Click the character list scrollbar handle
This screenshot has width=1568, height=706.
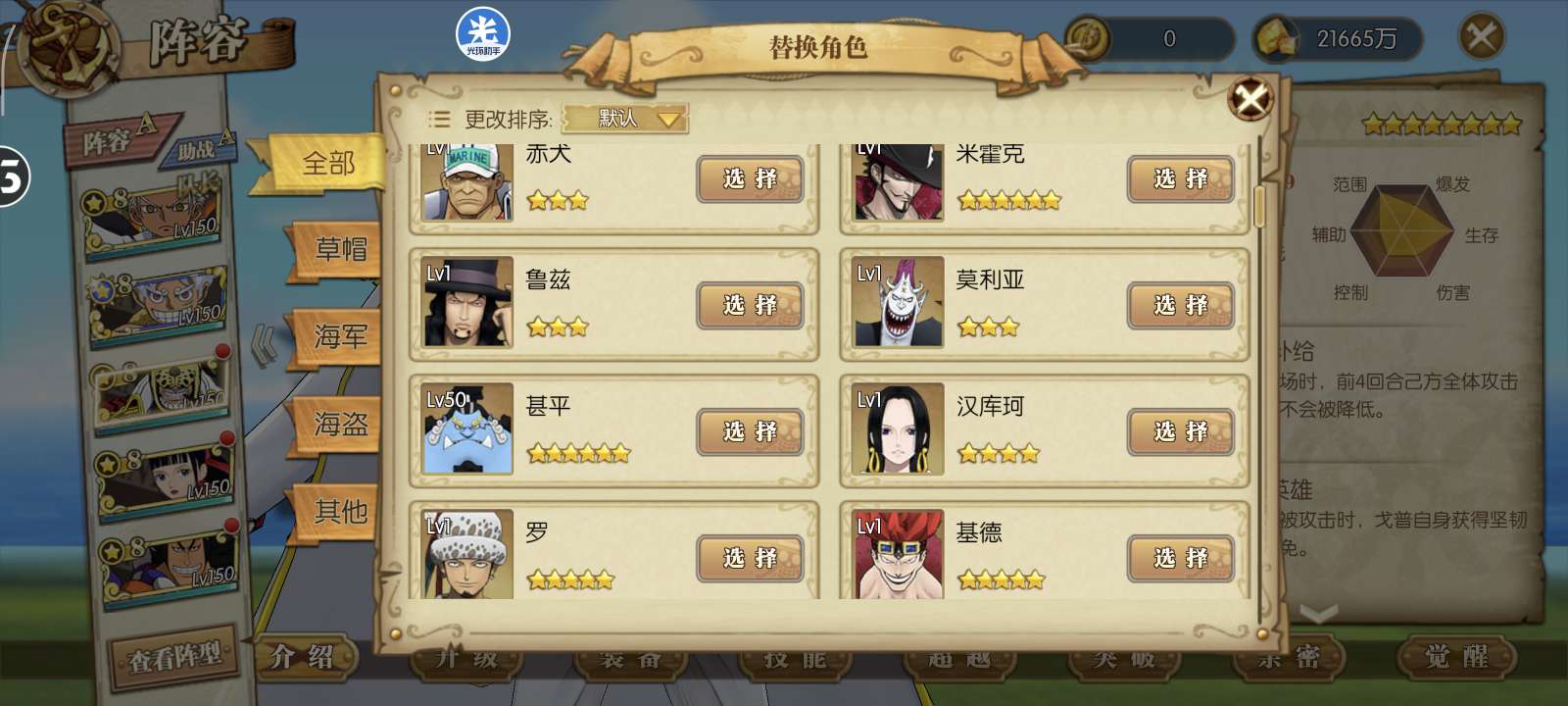(1259, 206)
